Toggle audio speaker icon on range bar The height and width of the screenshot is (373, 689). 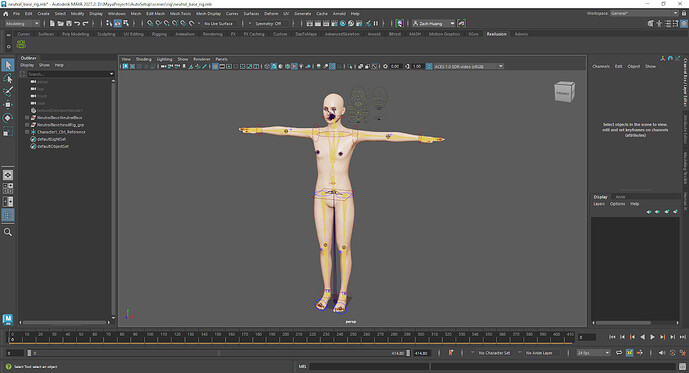coord(662,353)
